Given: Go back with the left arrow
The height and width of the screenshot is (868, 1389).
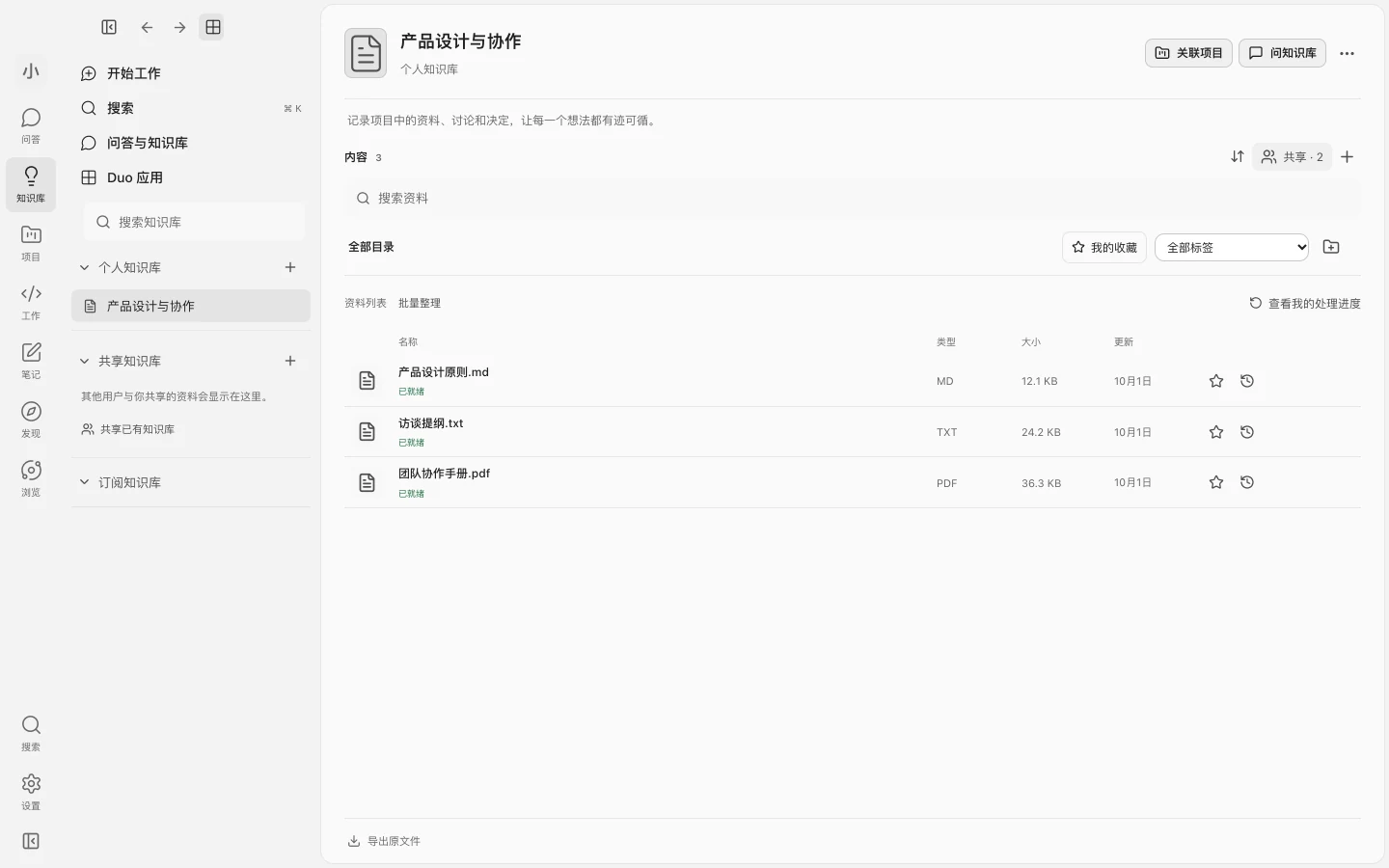Looking at the screenshot, I should point(147,27).
